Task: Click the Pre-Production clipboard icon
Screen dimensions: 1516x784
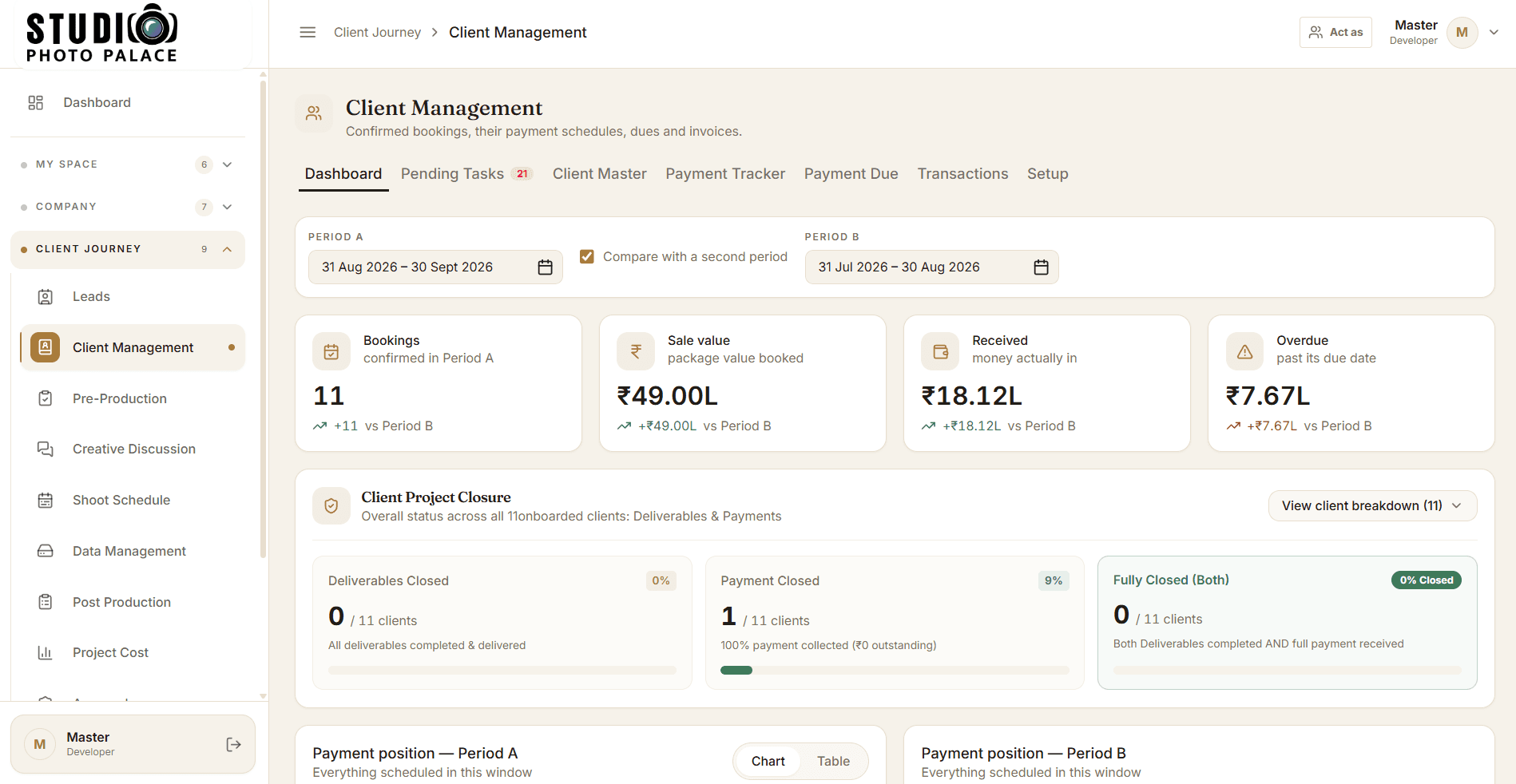Action: [x=46, y=398]
